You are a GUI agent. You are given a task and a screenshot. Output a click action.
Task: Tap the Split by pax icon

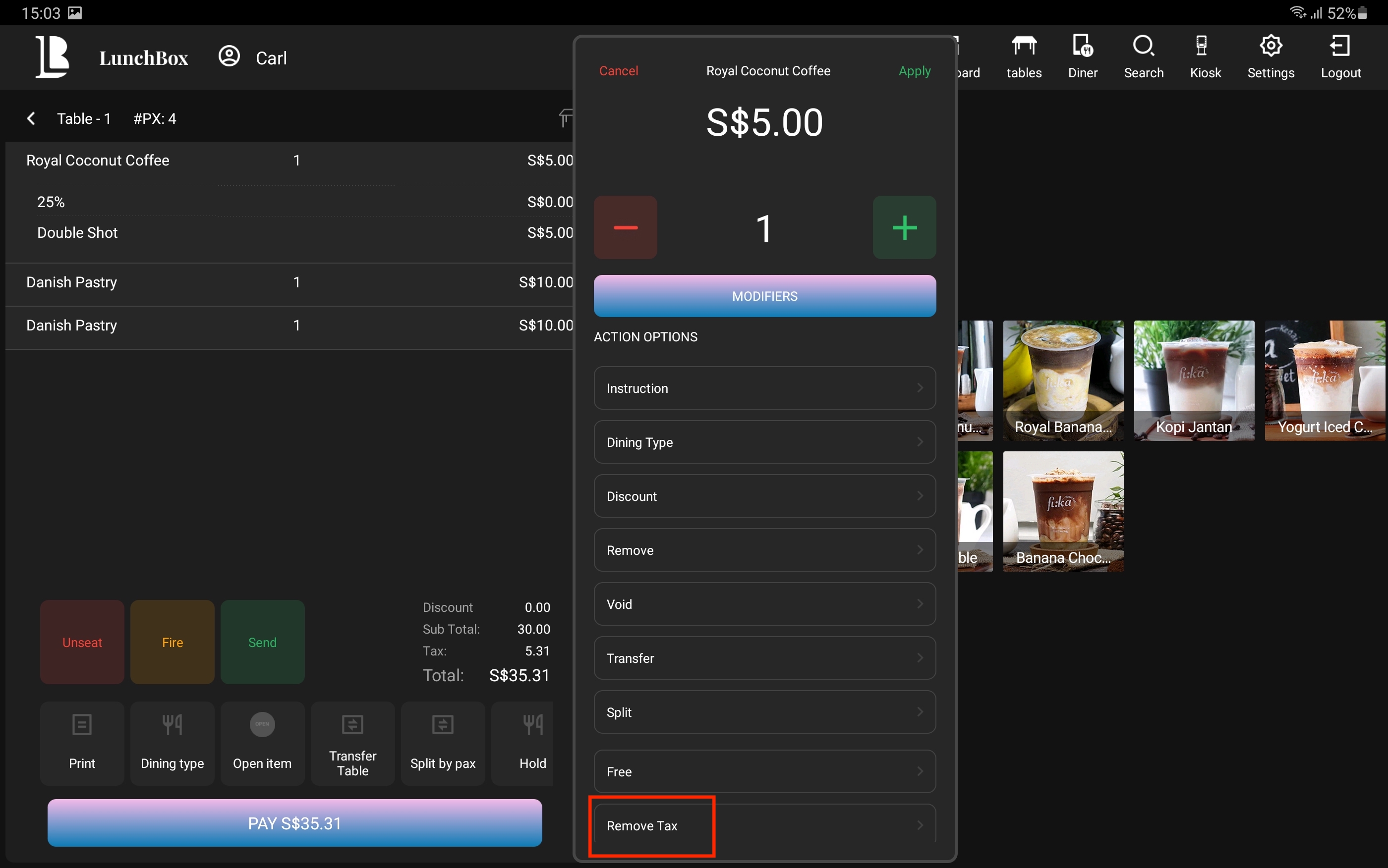pyautogui.click(x=443, y=725)
